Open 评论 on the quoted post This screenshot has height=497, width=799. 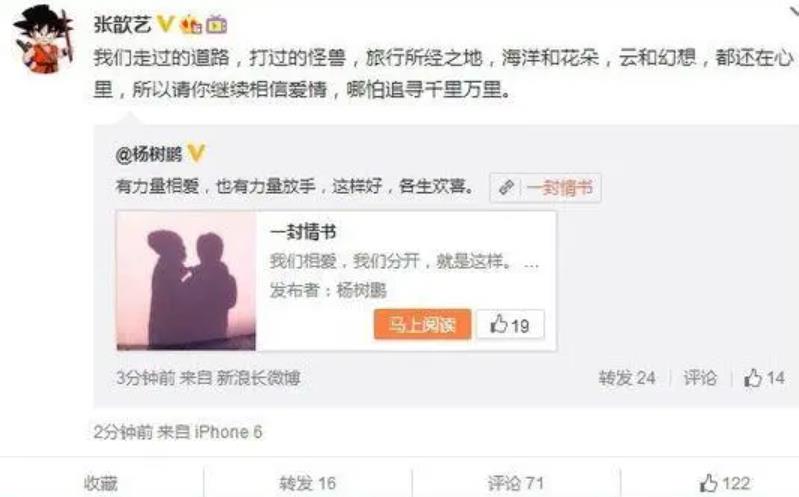pyautogui.click(x=700, y=378)
